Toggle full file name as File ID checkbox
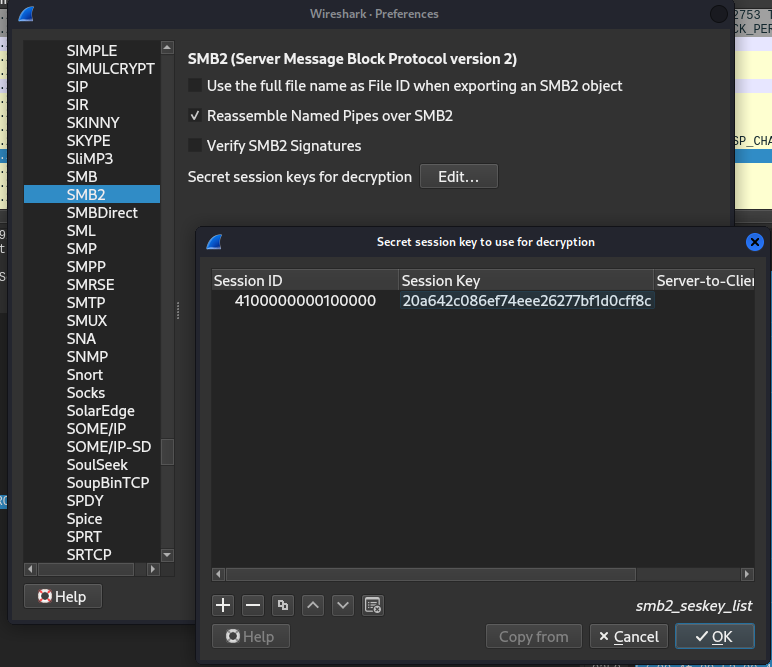The width and height of the screenshot is (772, 667). click(x=195, y=86)
